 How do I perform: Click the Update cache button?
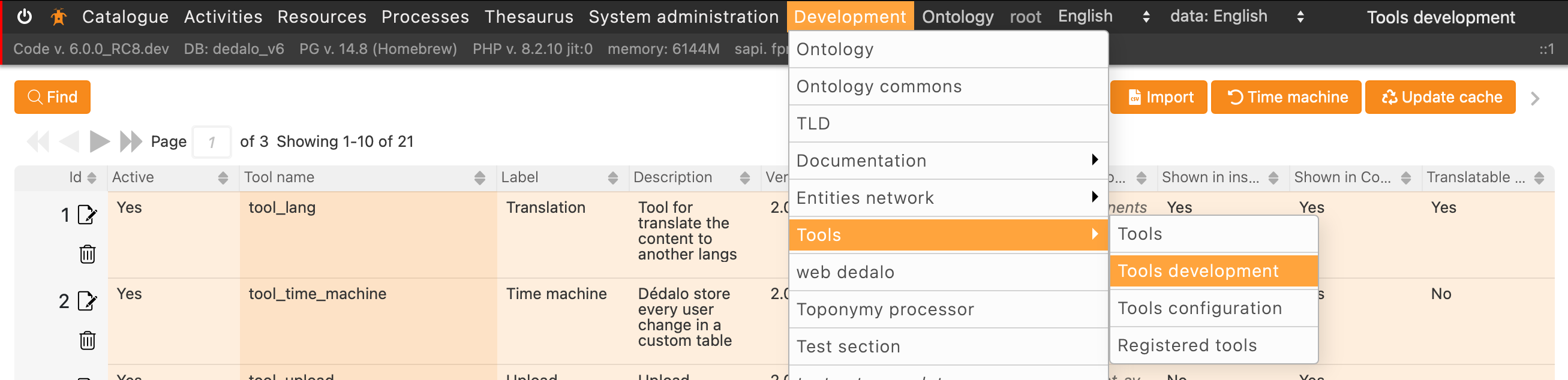coord(1441,97)
